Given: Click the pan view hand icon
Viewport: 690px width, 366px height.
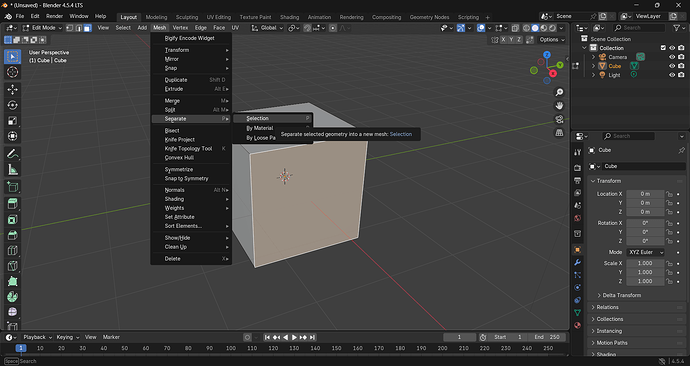Looking at the screenshot, I should tap(559, 106).
